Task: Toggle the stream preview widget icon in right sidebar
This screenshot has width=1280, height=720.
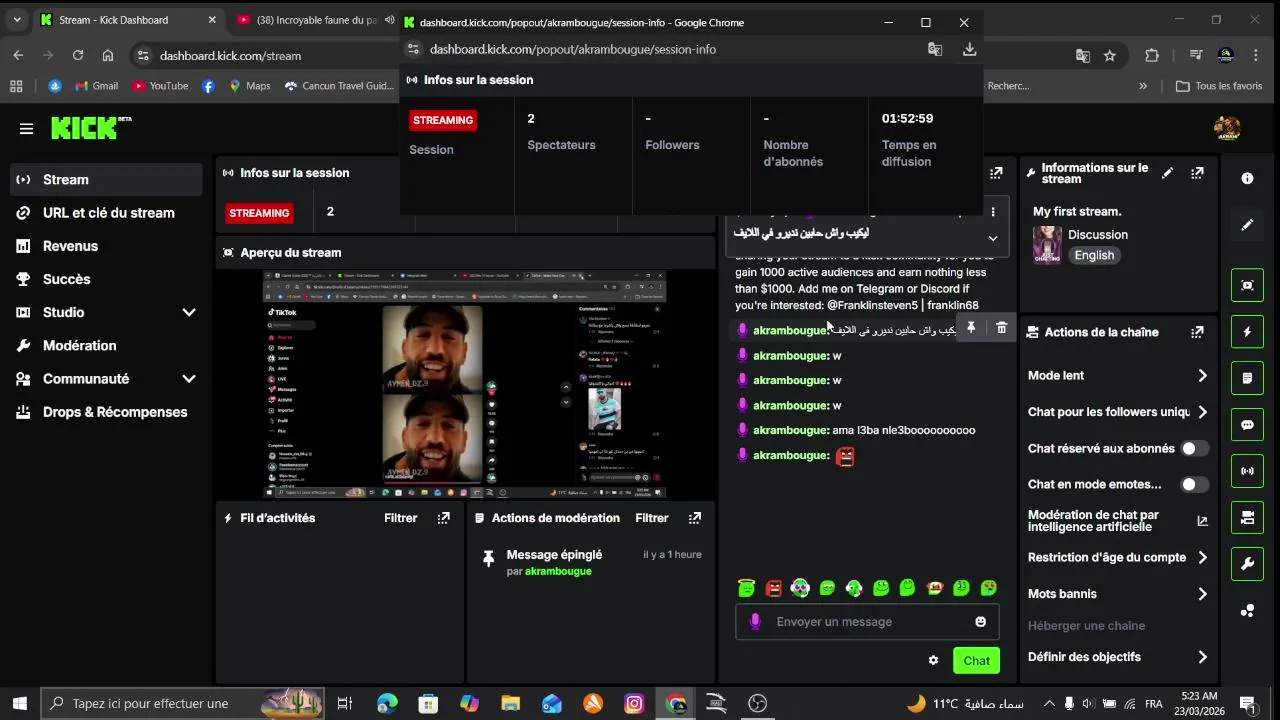Action: click(1247, 285)
